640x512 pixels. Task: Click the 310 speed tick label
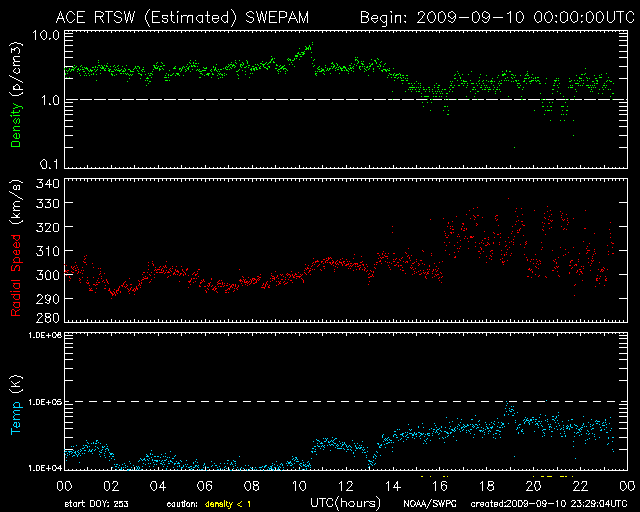coord(48,251)
